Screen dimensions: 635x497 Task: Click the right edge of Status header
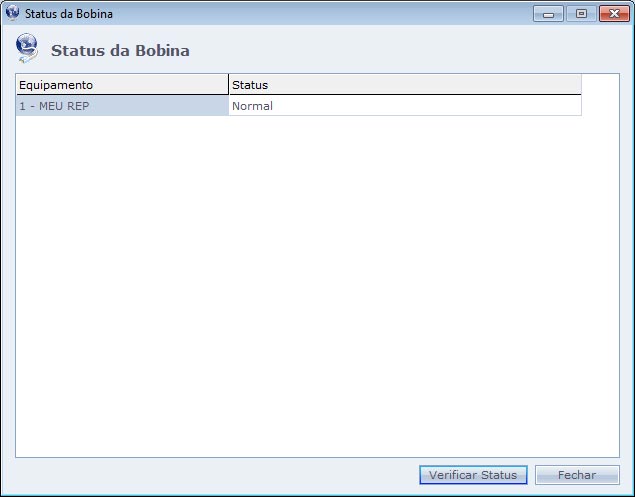[x=581, y=85]
